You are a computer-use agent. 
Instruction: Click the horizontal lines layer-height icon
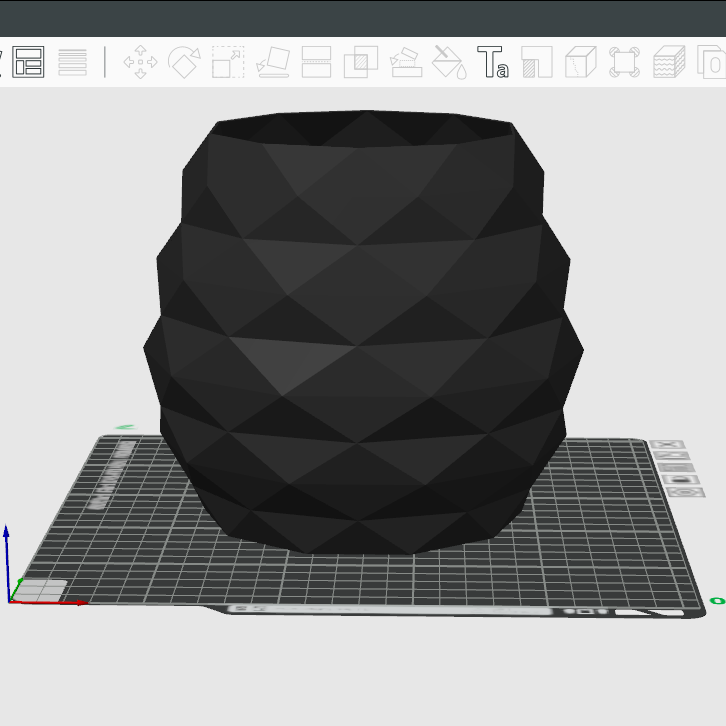point(72,62)
